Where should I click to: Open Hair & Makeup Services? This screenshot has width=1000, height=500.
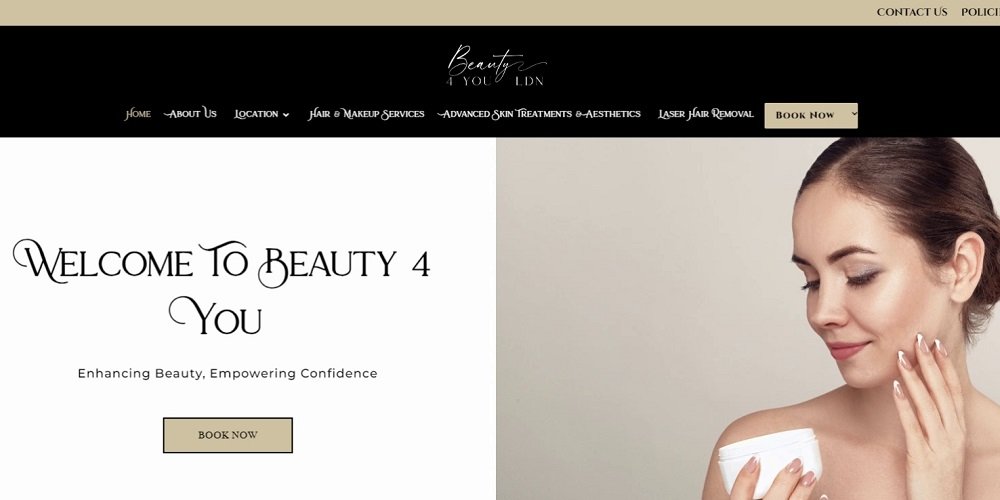(x=366, y=114)
